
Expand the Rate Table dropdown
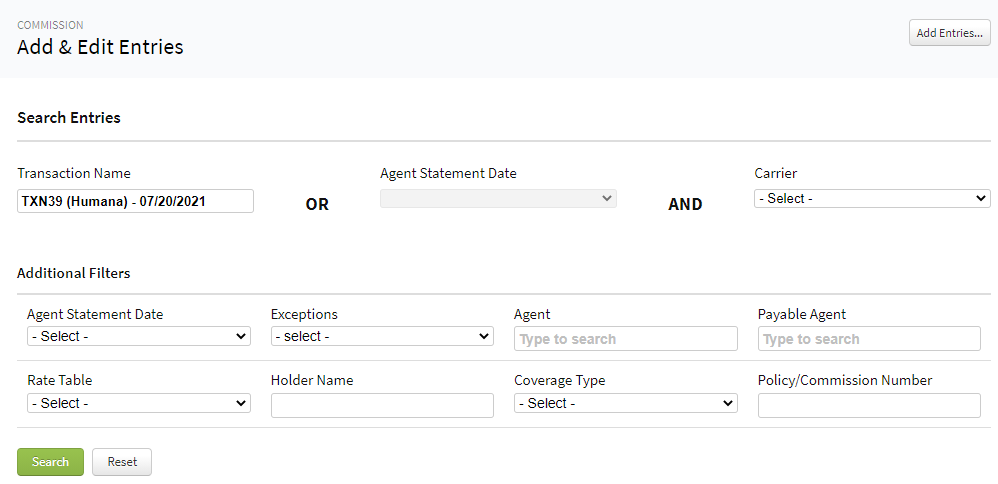tap(138, 403)
